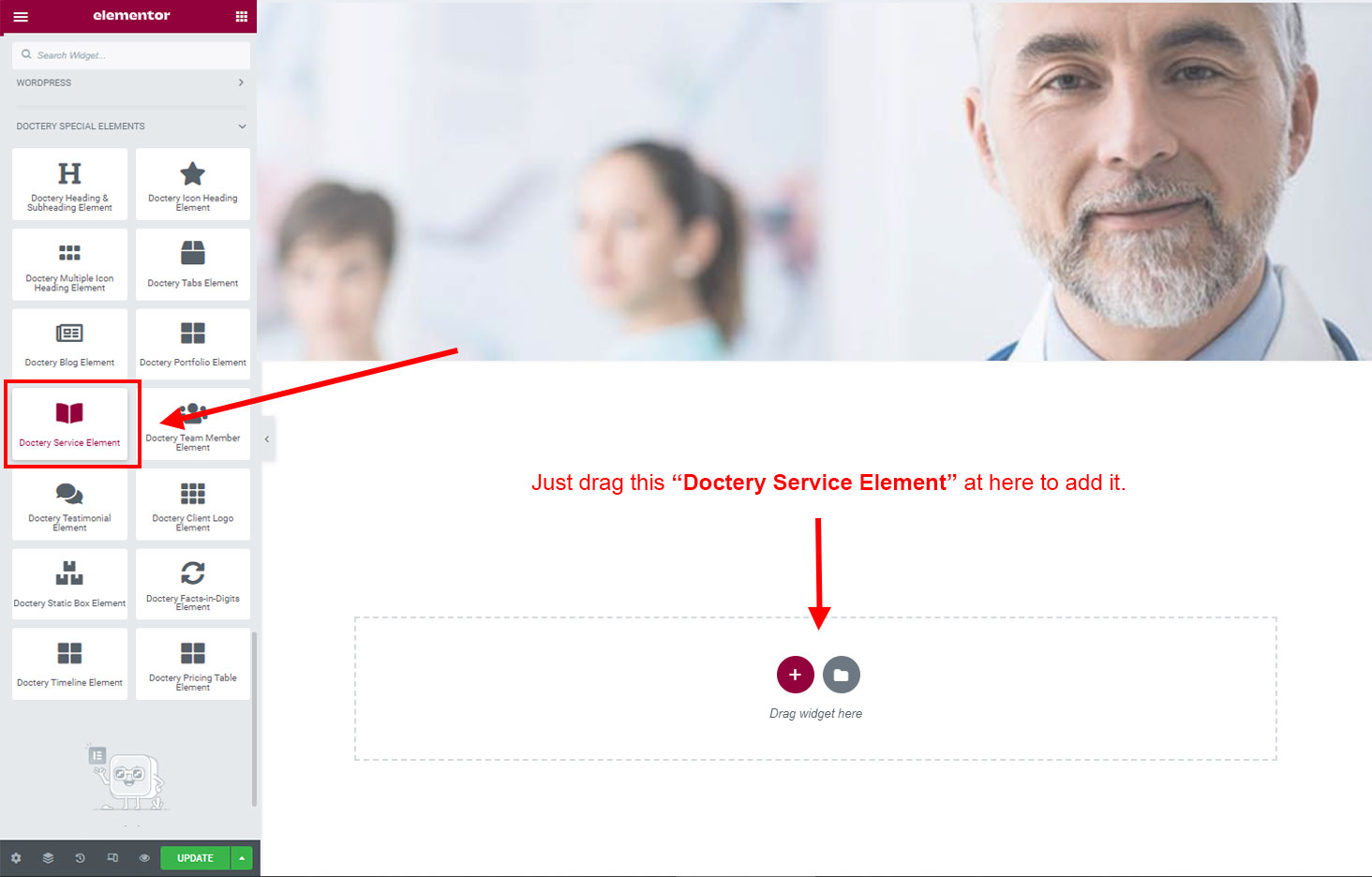The width and height of the screenshot is (1372, 877).
Task: Choose the Doctery Tabs Element widget
Action: click(x=193, y=264)
